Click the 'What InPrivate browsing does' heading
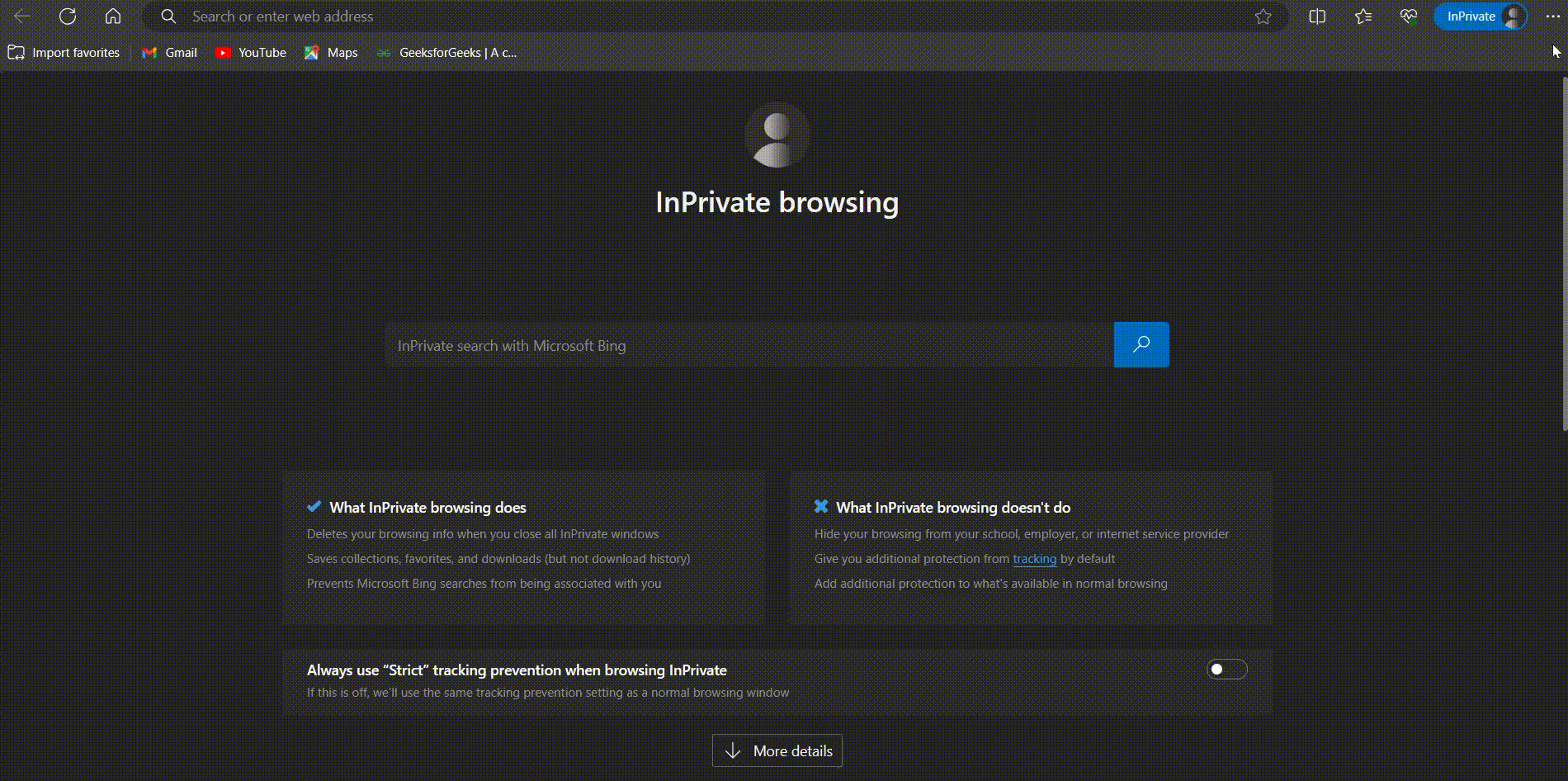1568x781 pixels. pyautogui.click(x=427, y=508)
